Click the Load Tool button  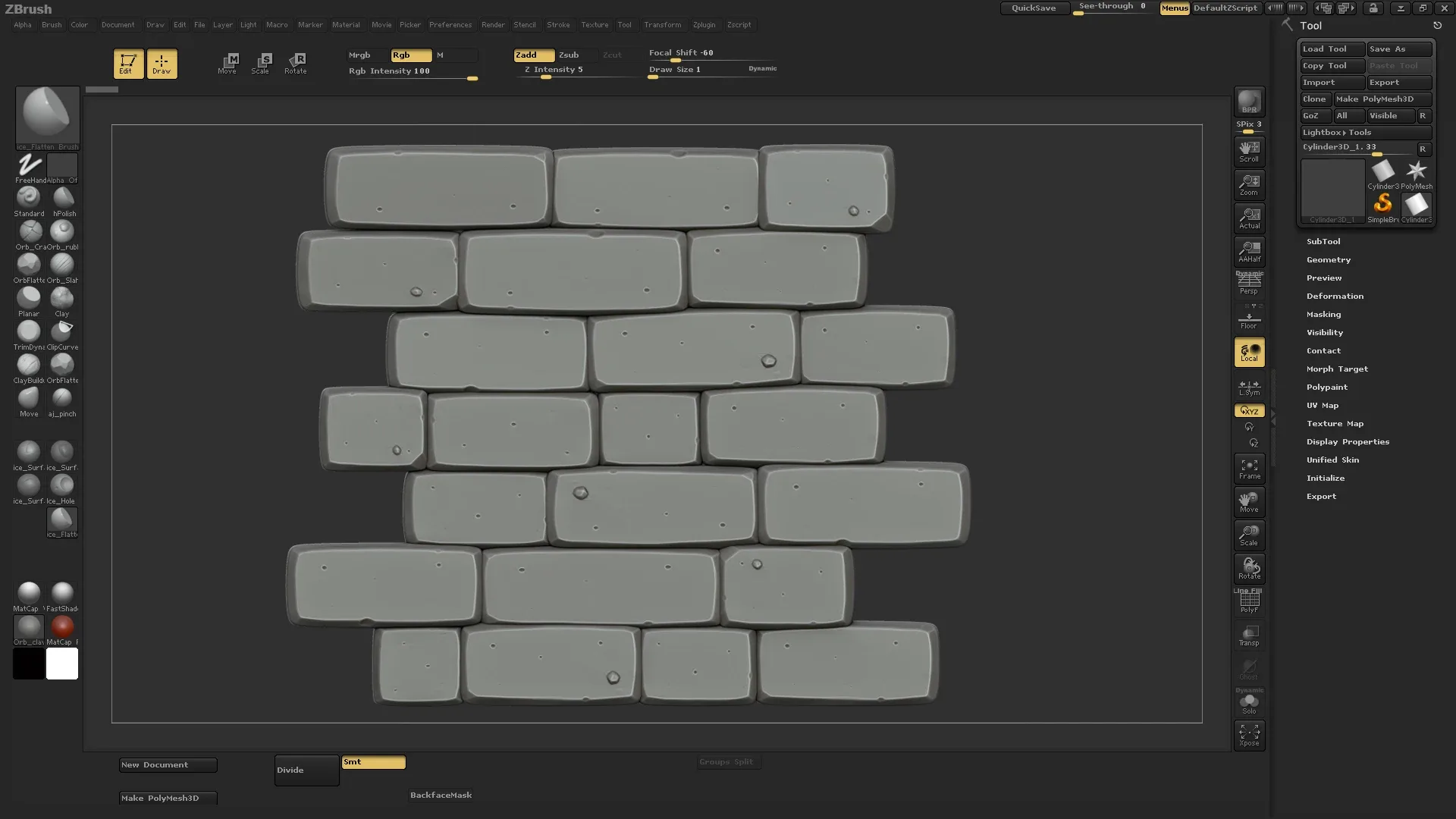[x=1332, y=49]
